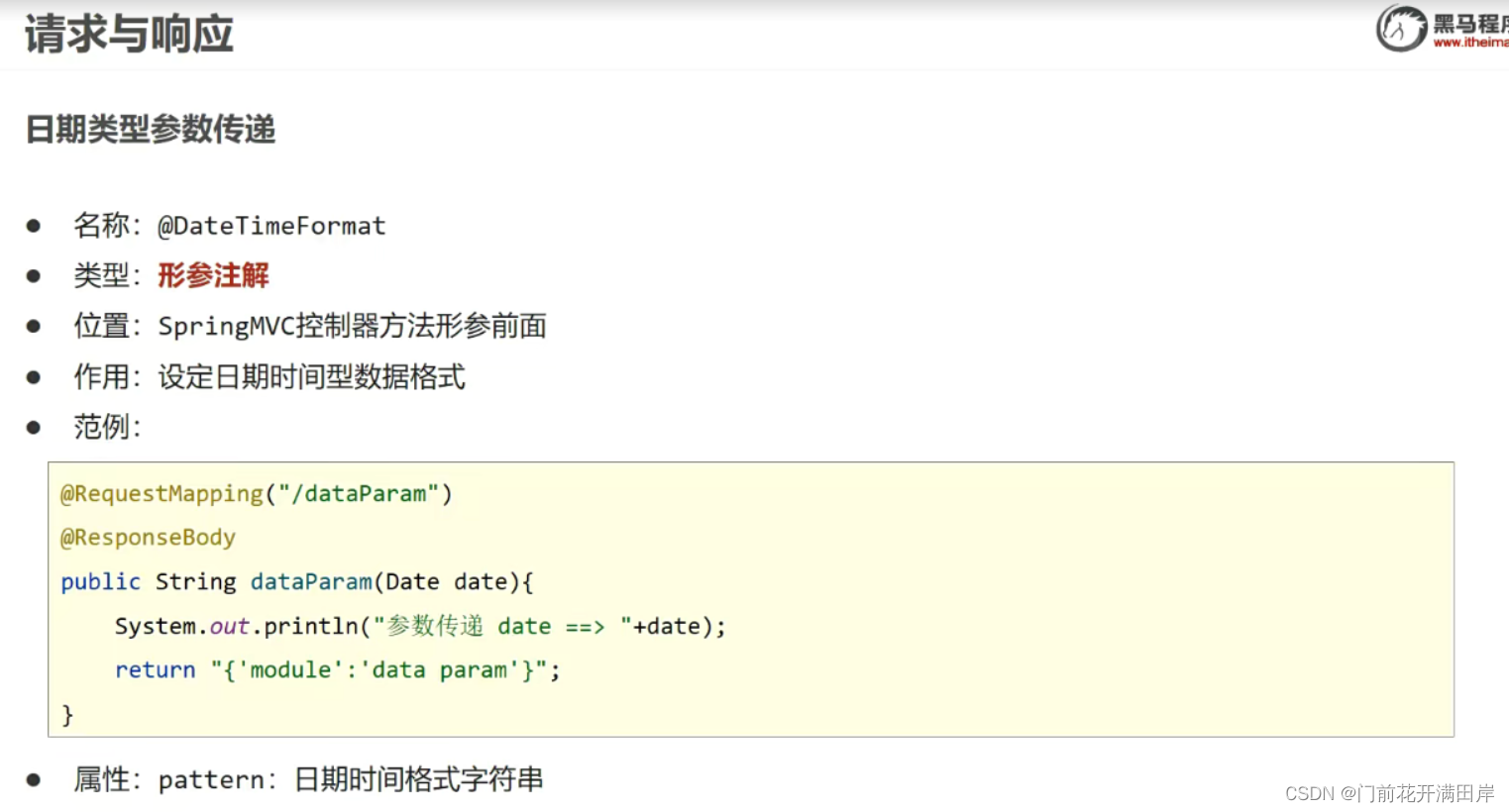This screenshot has height=812, width=1509.
Task: Click the label 属性：
Action: coord(108,780)
